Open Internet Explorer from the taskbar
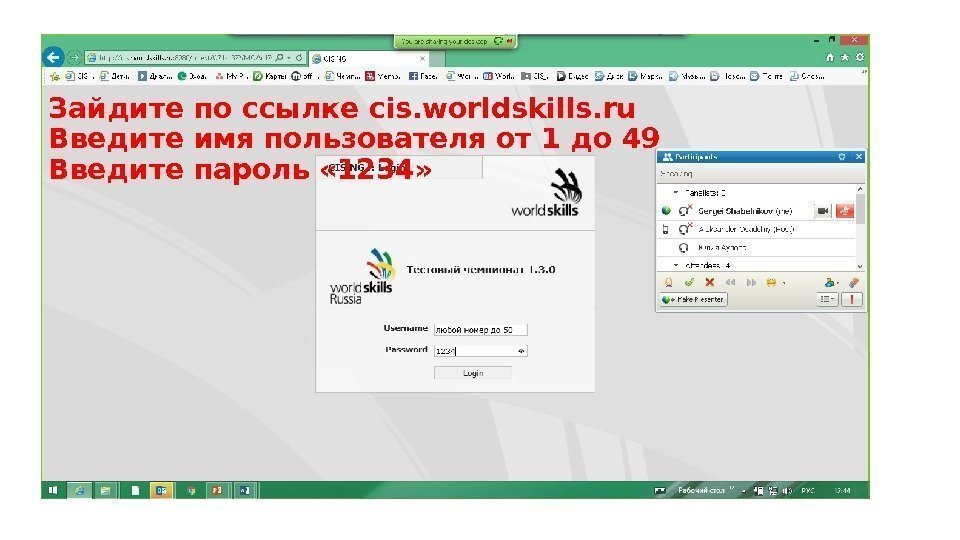The height and width of the screenshot is (540, 960). [79, 490]
